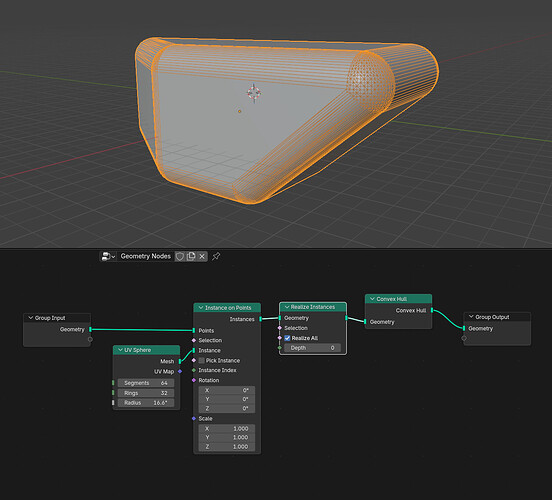The width and height of the screenshot is (552, 500).
Task: Click the Scale Y field
Action: (x=227, y=437)
